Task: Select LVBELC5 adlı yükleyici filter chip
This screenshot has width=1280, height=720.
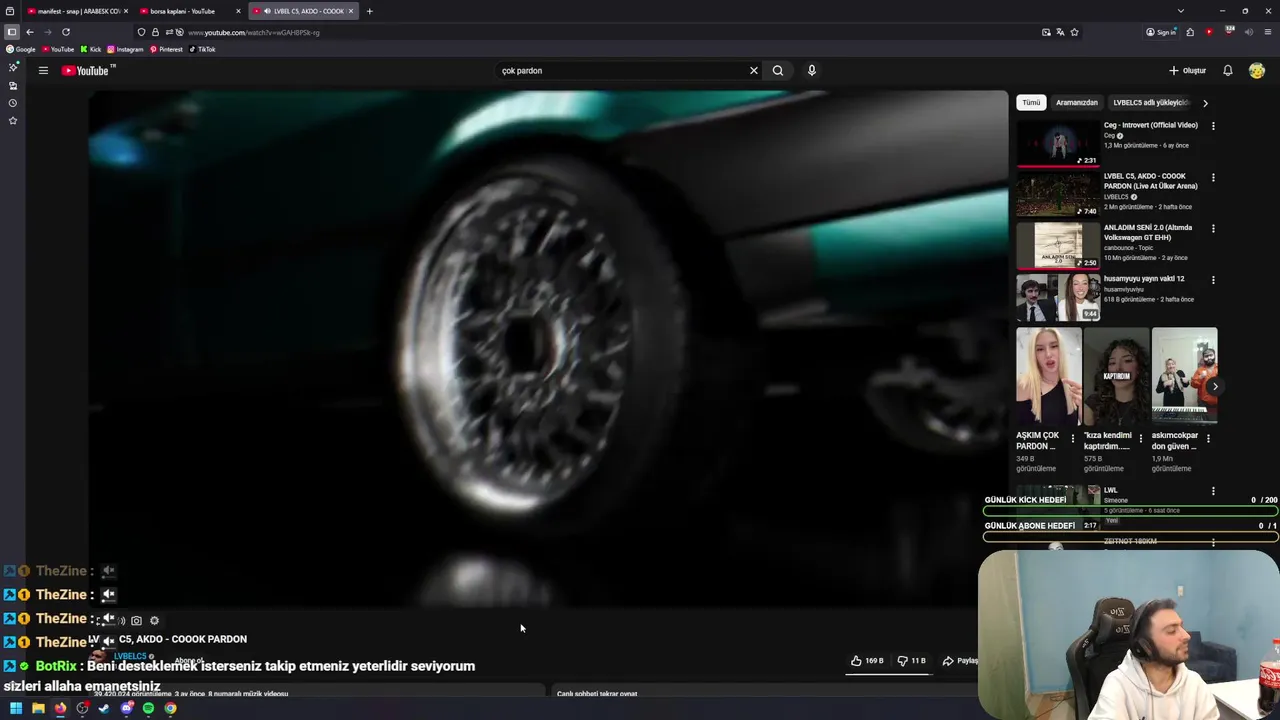Action: click(x=1151, y=102)
